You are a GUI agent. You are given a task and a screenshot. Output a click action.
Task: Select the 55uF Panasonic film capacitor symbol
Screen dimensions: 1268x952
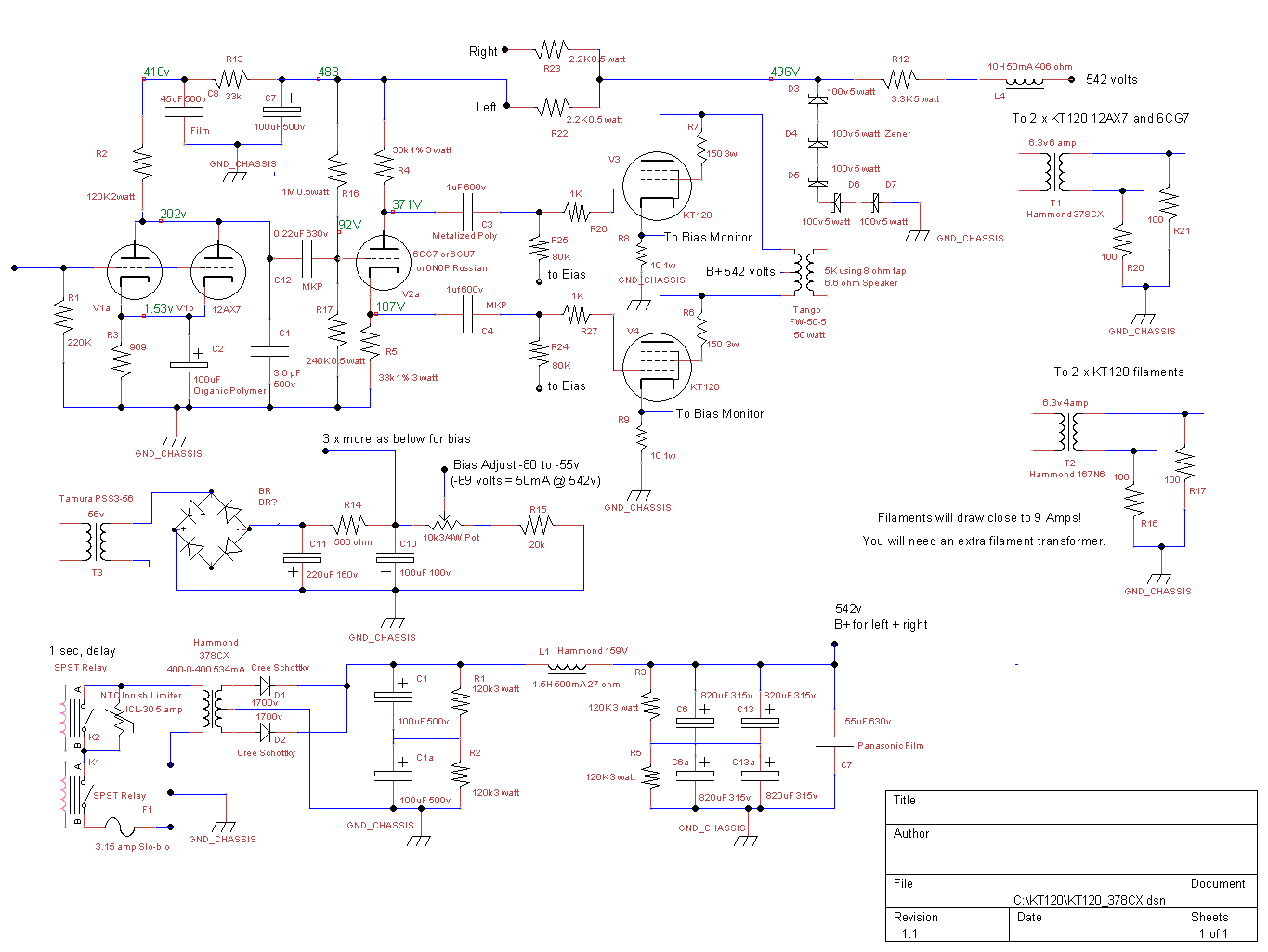tap(834, 741)
